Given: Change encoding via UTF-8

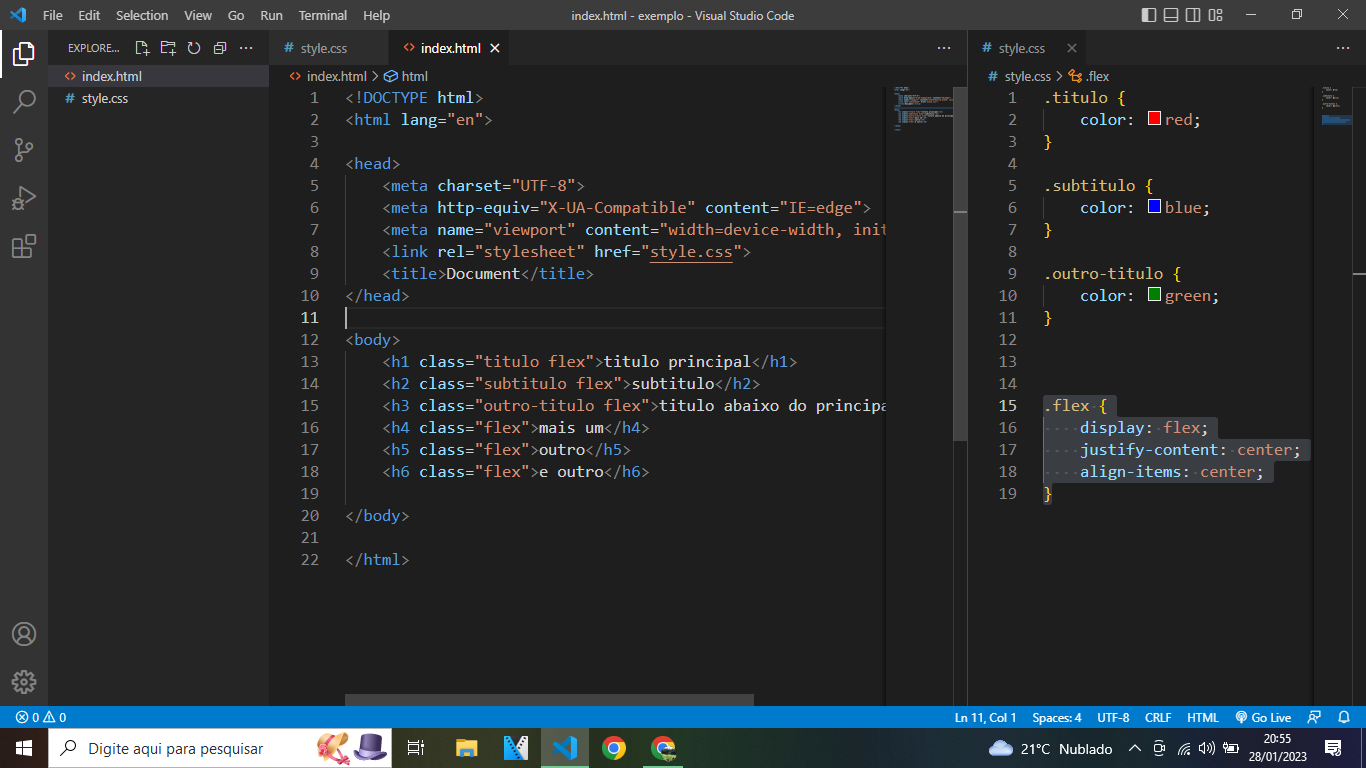Looking at the screenshot, I should pyautogui.click(x=1113, y=717).
